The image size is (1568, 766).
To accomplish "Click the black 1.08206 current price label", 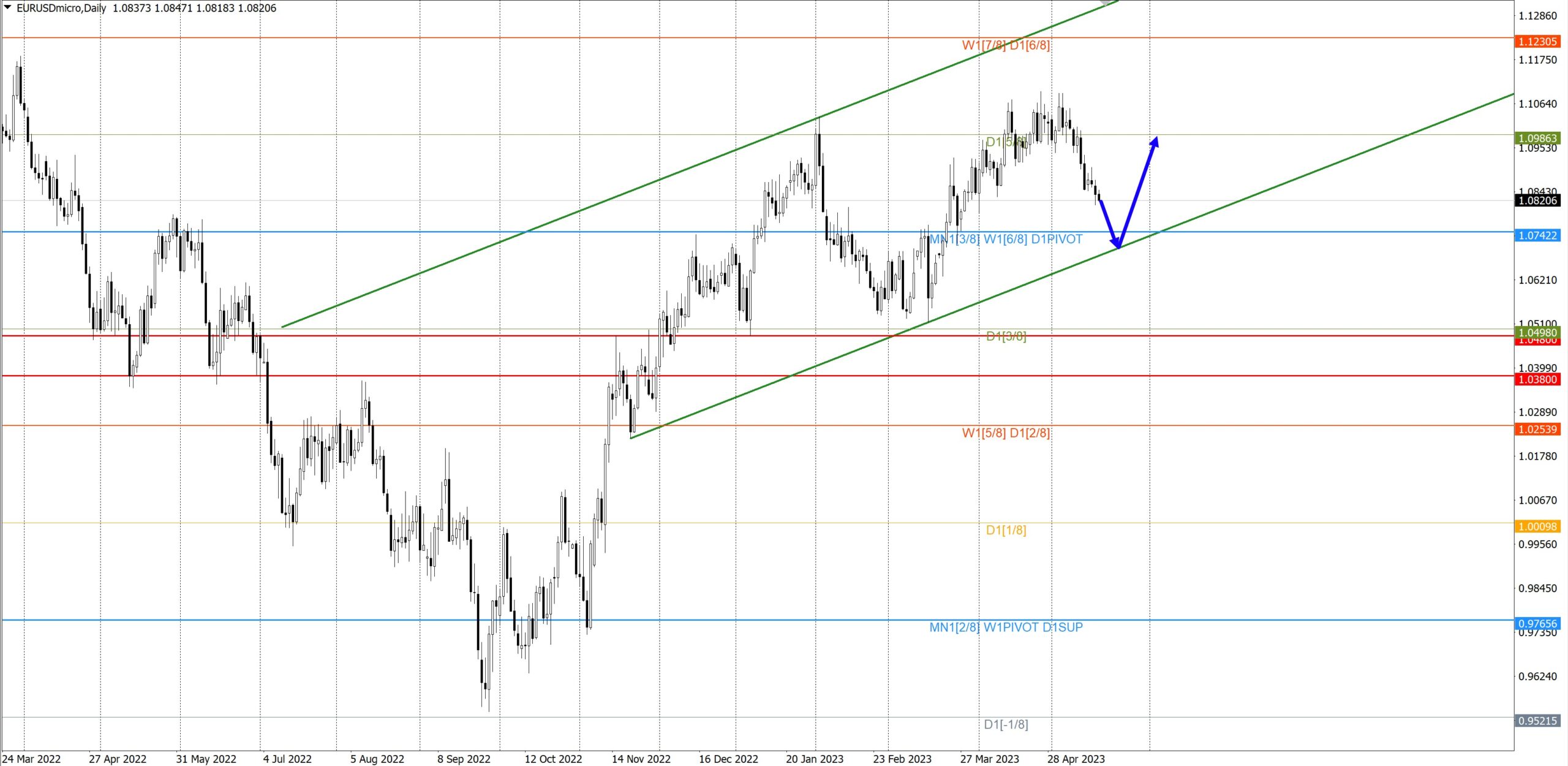I will tap(1537, 200).
